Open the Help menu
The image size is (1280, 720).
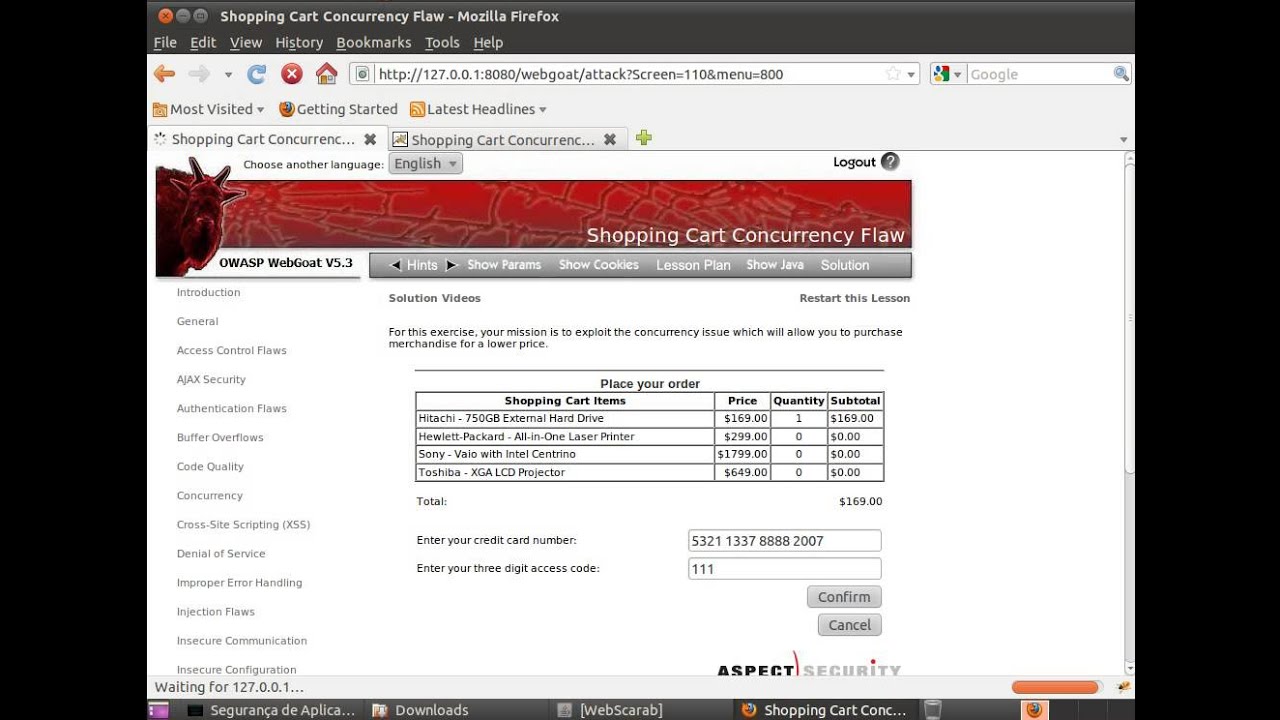488,42
